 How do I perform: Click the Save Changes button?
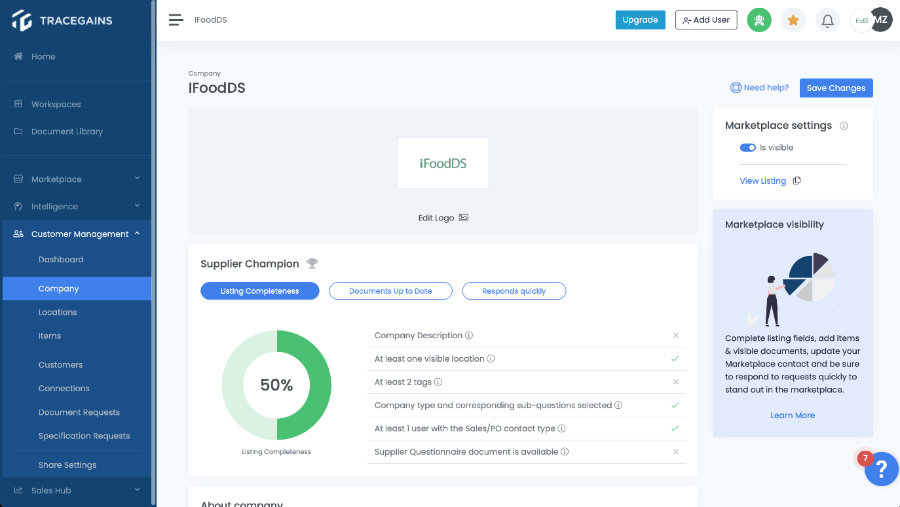[x=836, y=88]
